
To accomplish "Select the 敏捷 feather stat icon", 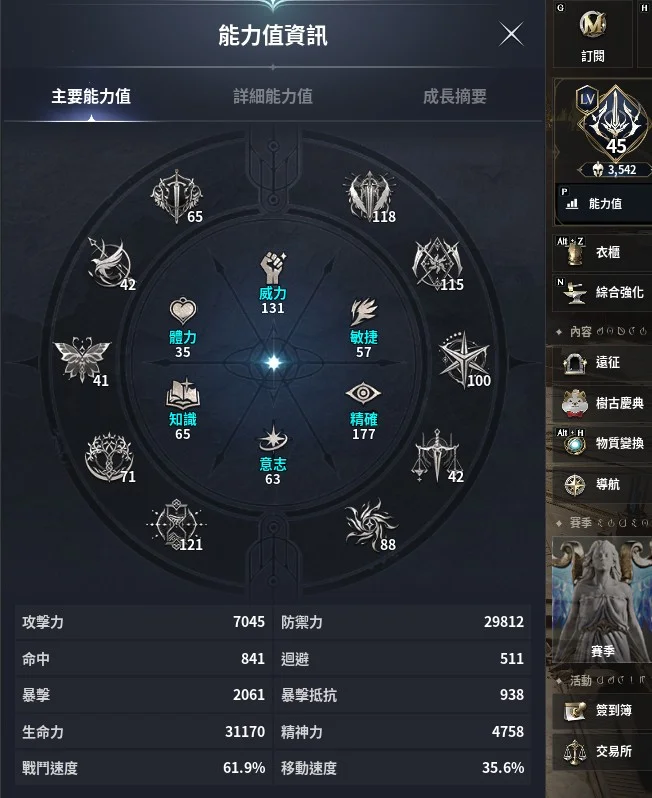I will [363, 311].
